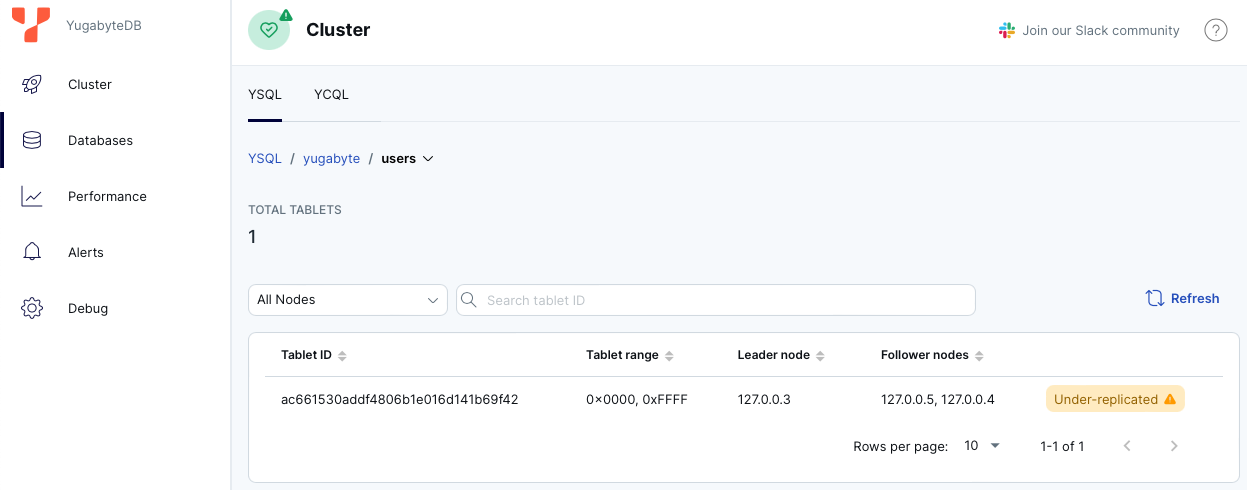Click Refresh button

coord(1182,298)
